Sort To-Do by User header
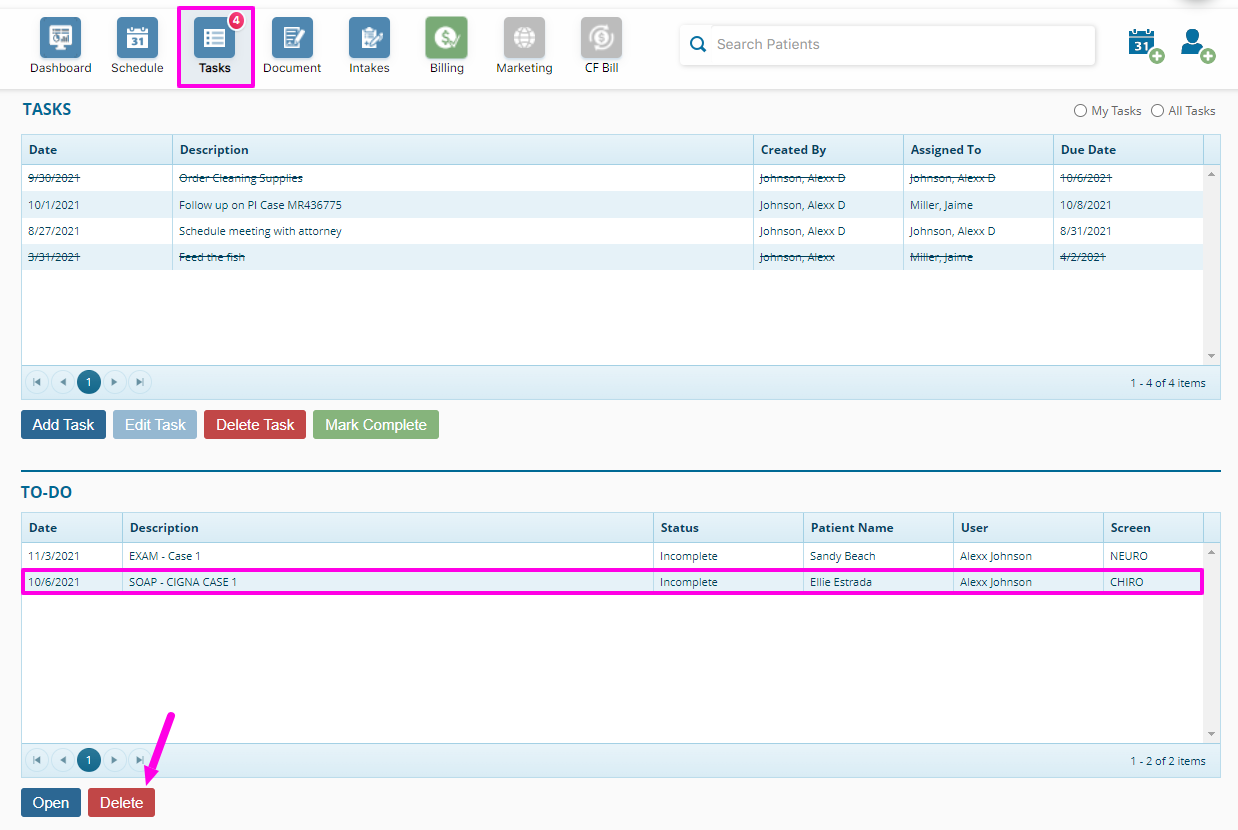This screenshot has height=830, width=1238. coord(1028,528)
